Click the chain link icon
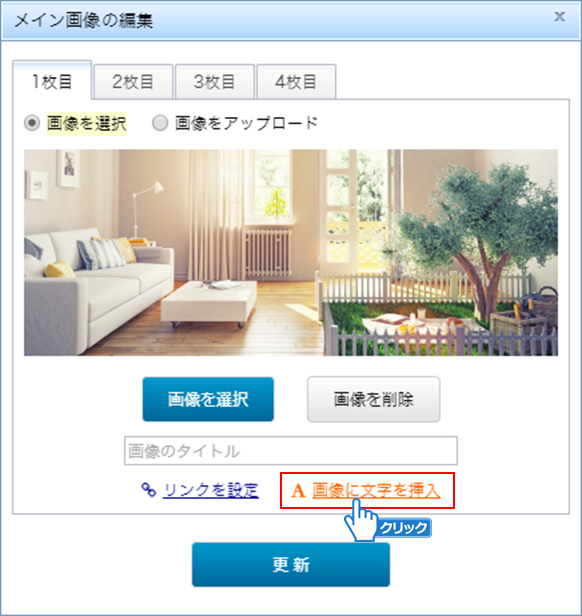Screen dimensions: 582x616 pos(149,490)
